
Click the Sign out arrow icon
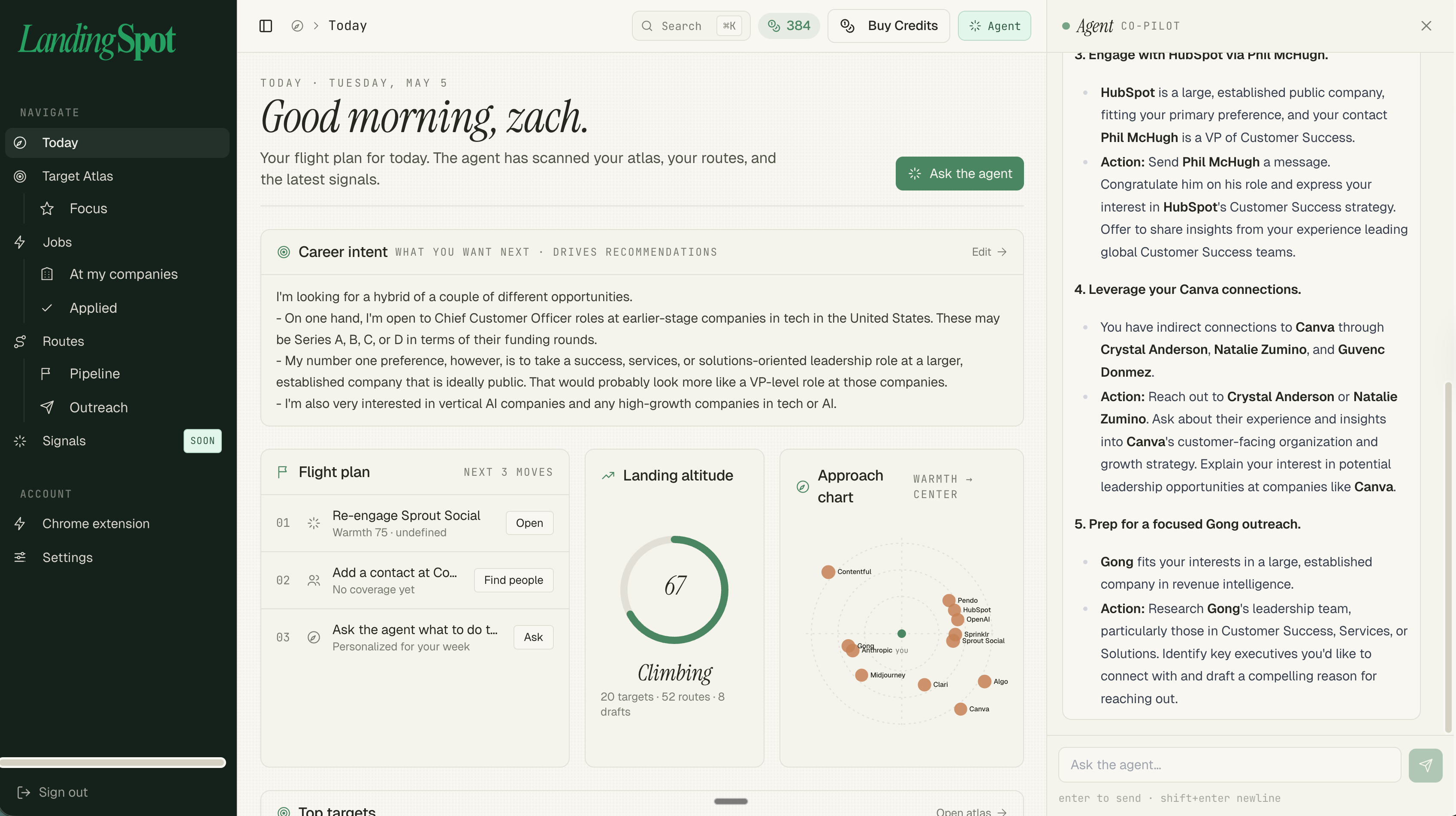[x=23, y=792]
